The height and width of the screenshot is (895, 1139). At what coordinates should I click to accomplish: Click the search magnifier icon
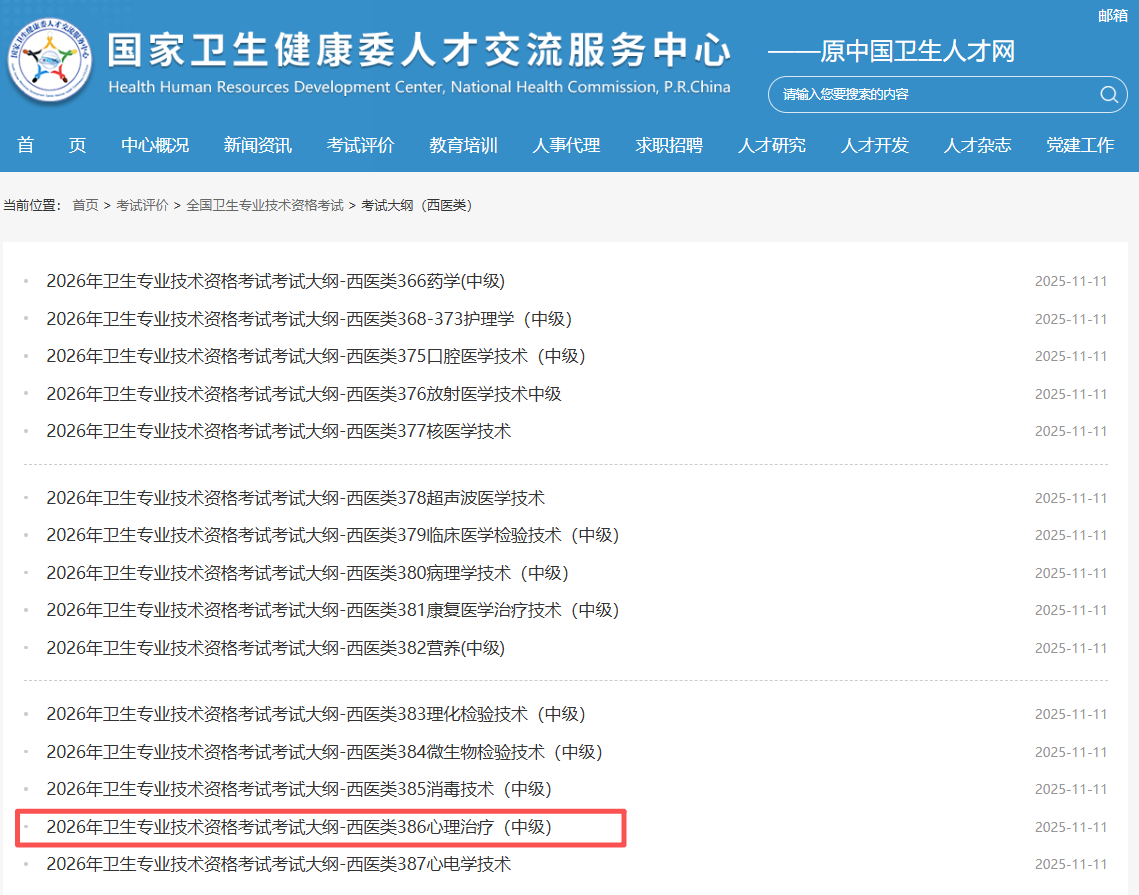point(1108,95)
